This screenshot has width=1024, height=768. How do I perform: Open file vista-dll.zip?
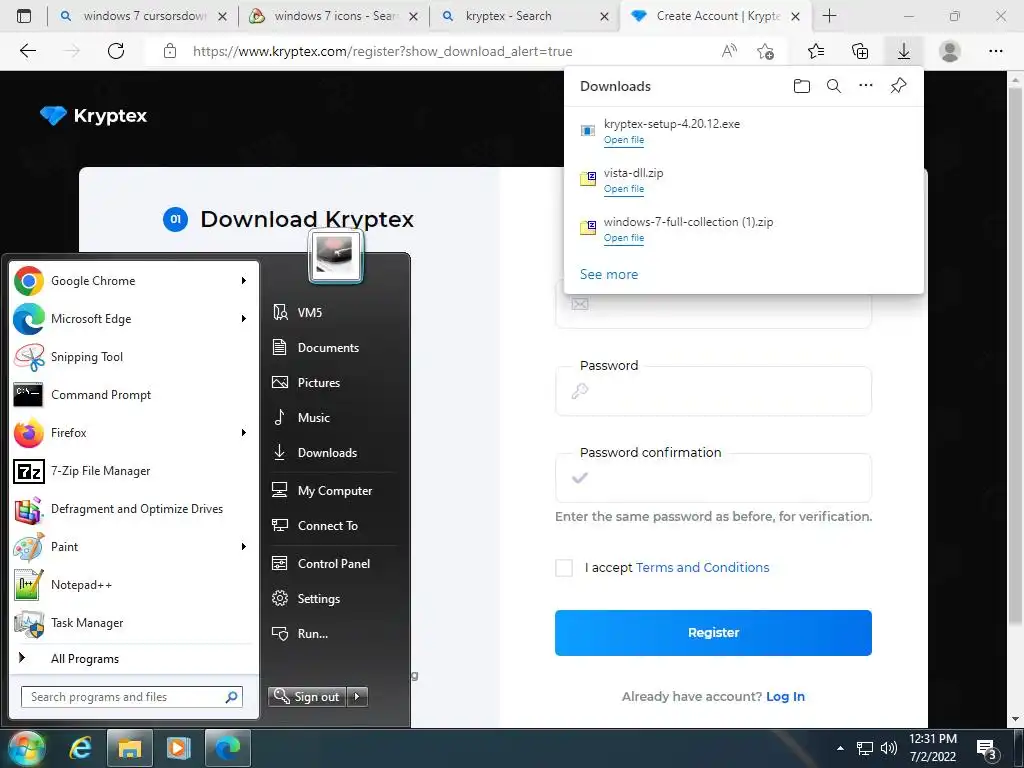tap(624, 189)
